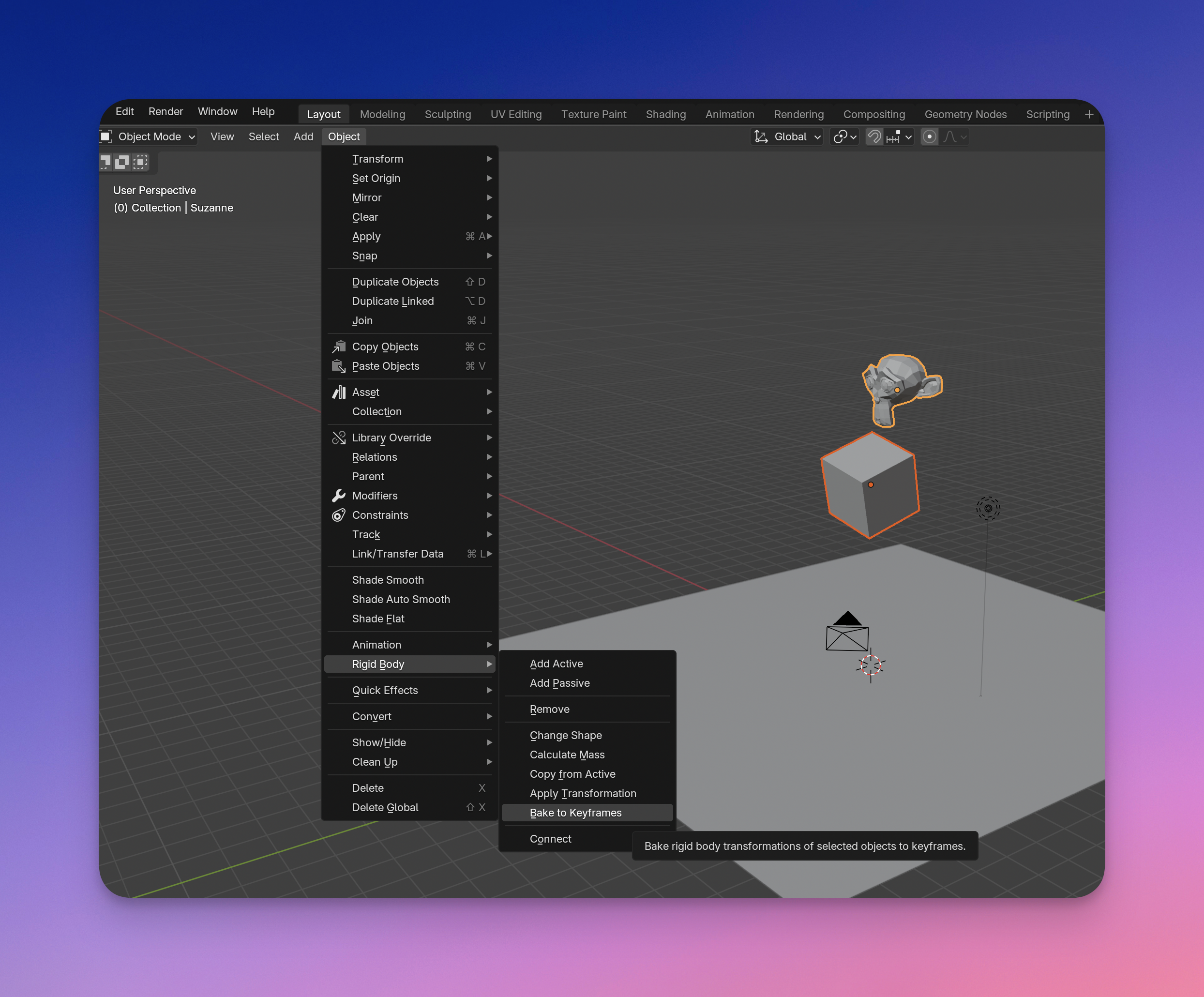This screenshot has width=1204, height=997.
Task: Select the Invert selection mode icon
Action: [122, 162]
